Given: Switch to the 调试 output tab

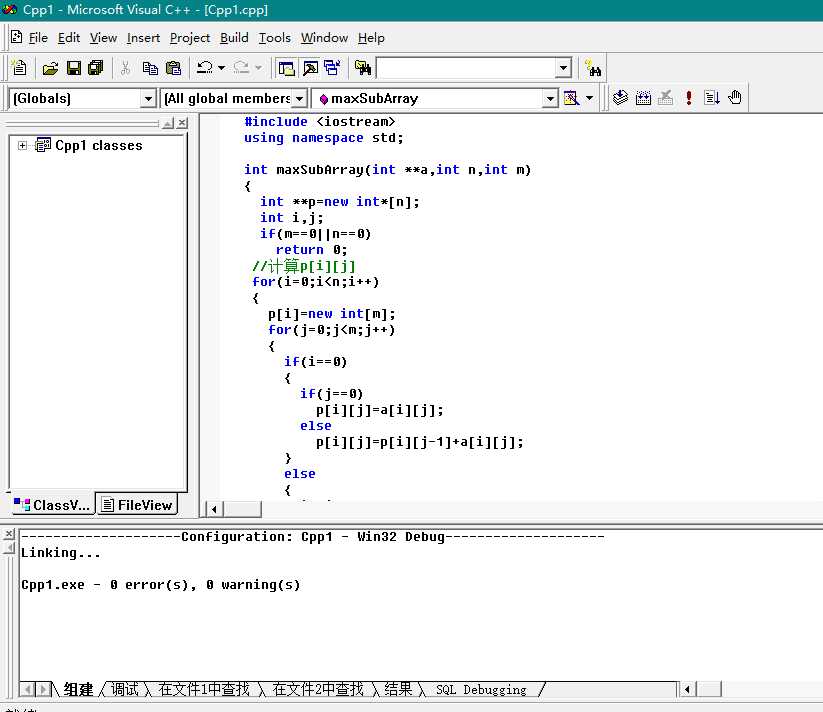Looking at the screenshot, I should coord(124,689).
